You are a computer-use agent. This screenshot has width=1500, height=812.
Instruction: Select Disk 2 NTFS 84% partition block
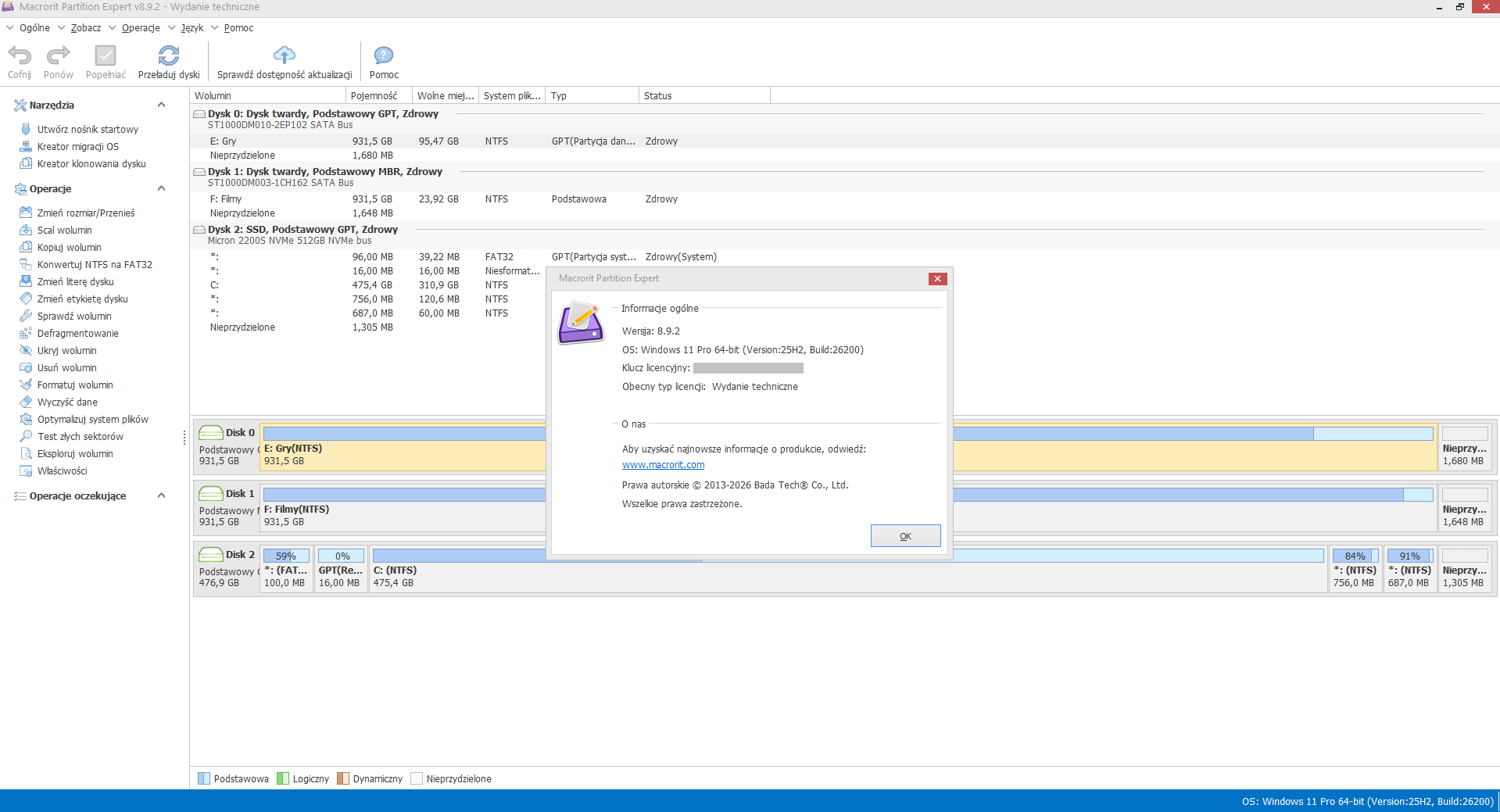1355,569
